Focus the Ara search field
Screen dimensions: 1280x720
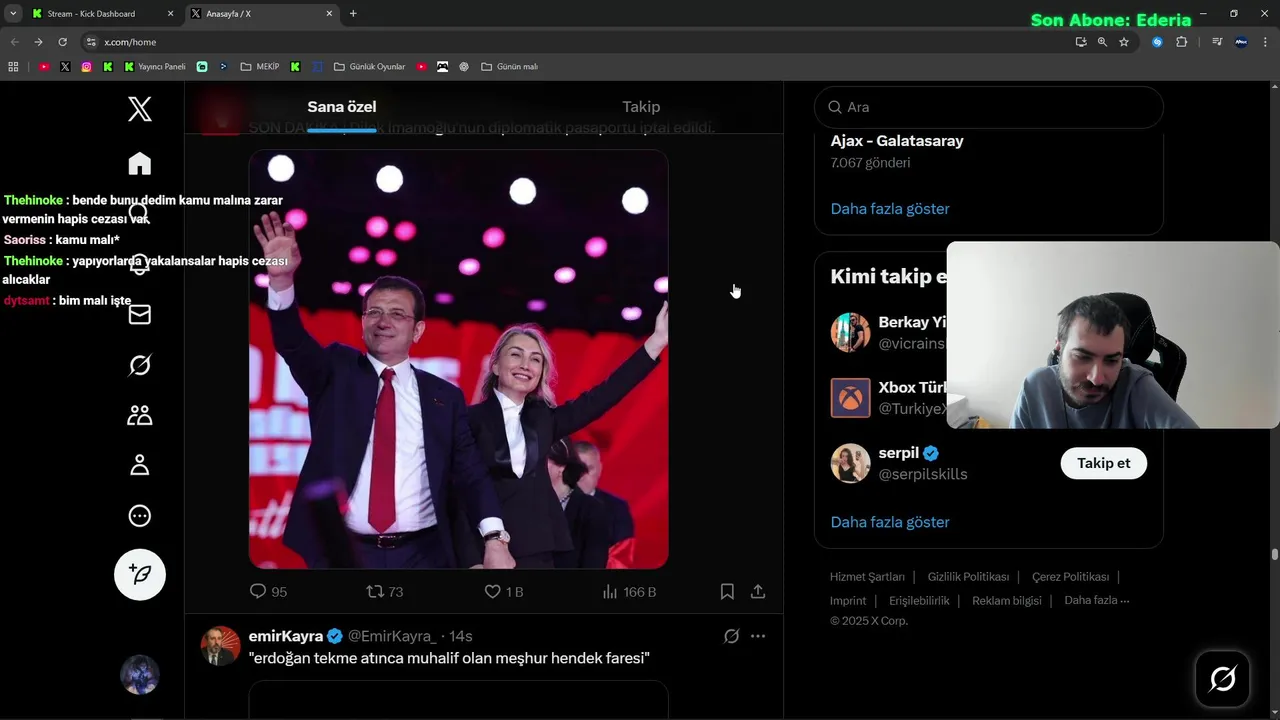click(989, 107)
